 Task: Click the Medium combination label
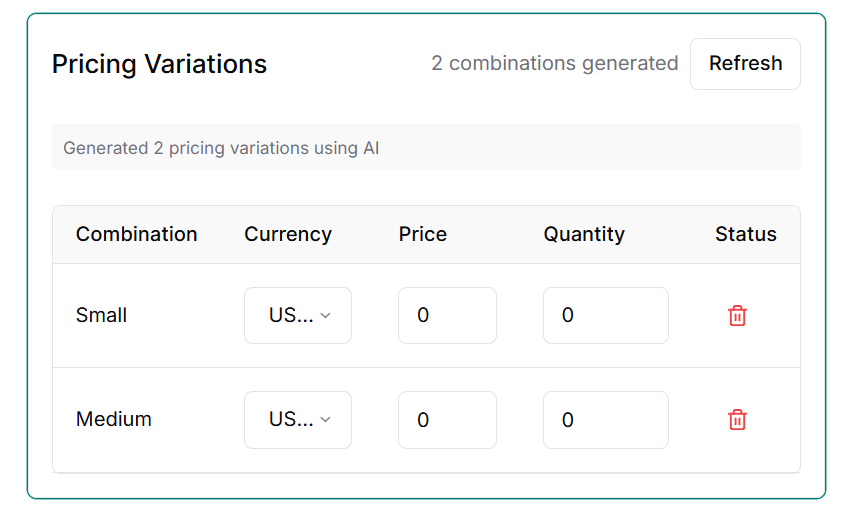[114, 420]
